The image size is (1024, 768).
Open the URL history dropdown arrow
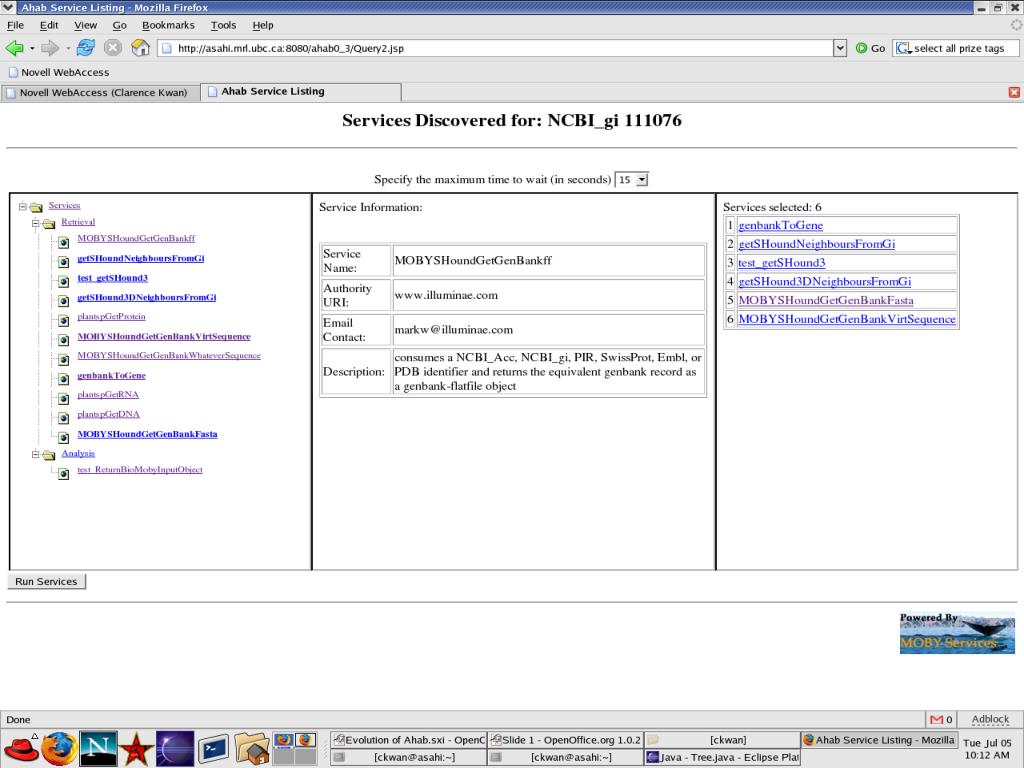(840, 48)
